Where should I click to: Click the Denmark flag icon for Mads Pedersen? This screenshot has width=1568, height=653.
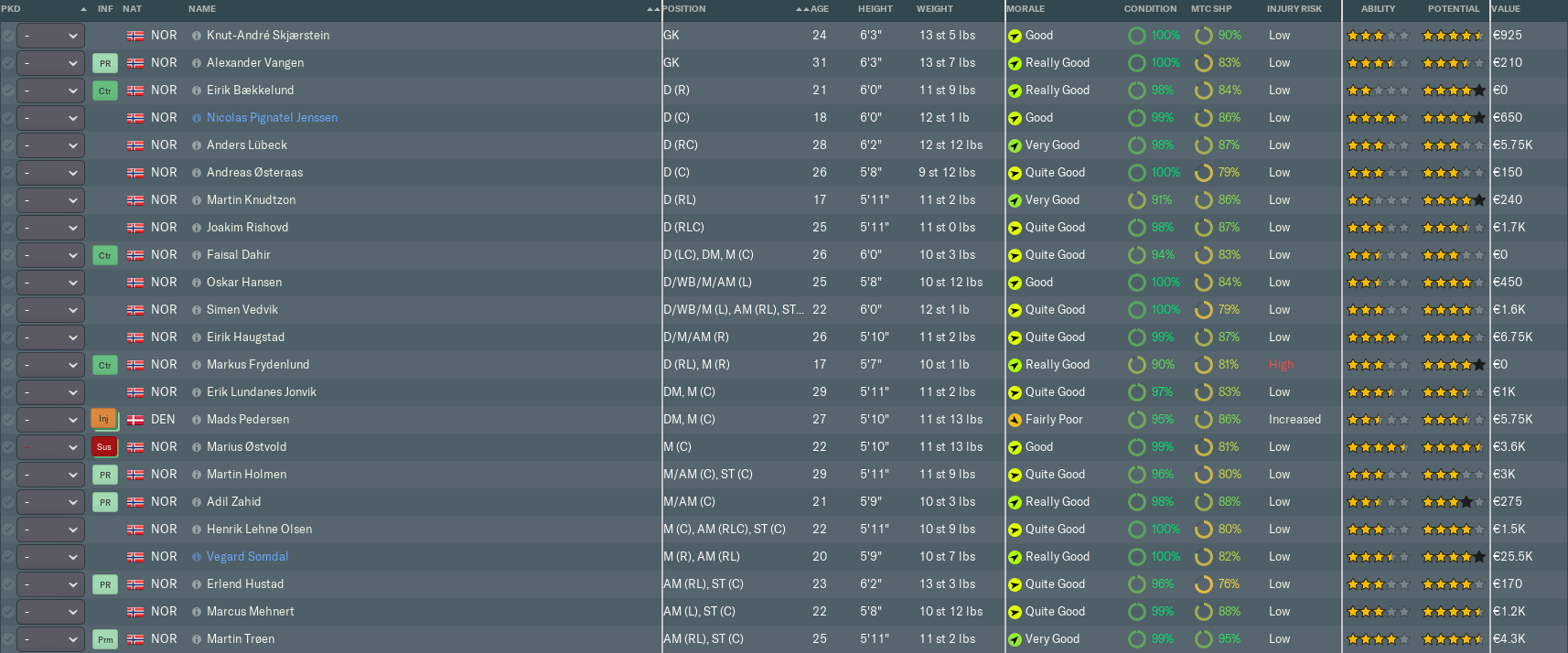(x=135, y=420)
